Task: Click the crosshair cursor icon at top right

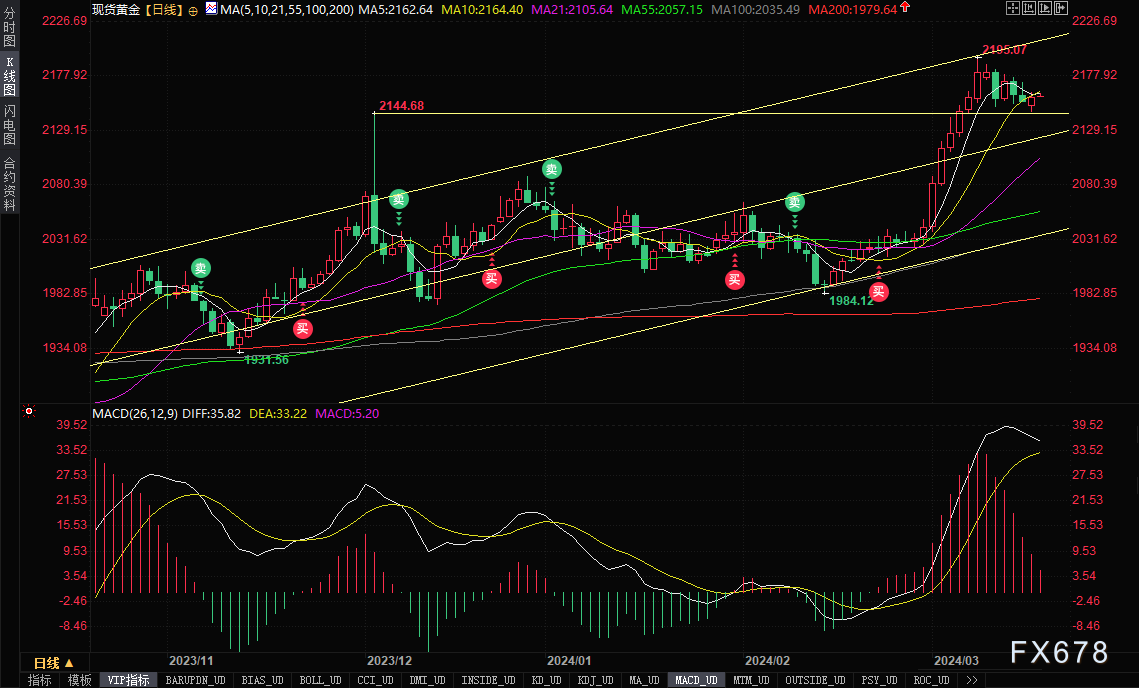Action: pos(1013,8)
